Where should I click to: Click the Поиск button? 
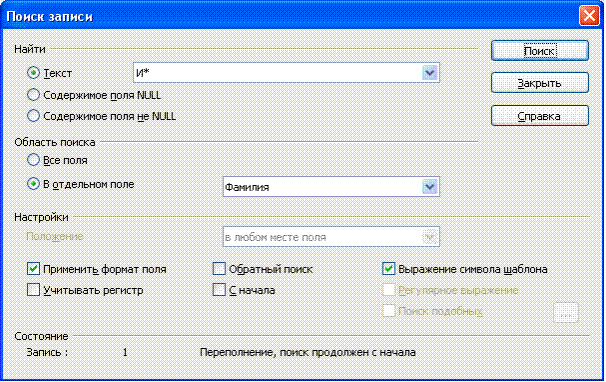pyautogui.click(x=540, y=51)
